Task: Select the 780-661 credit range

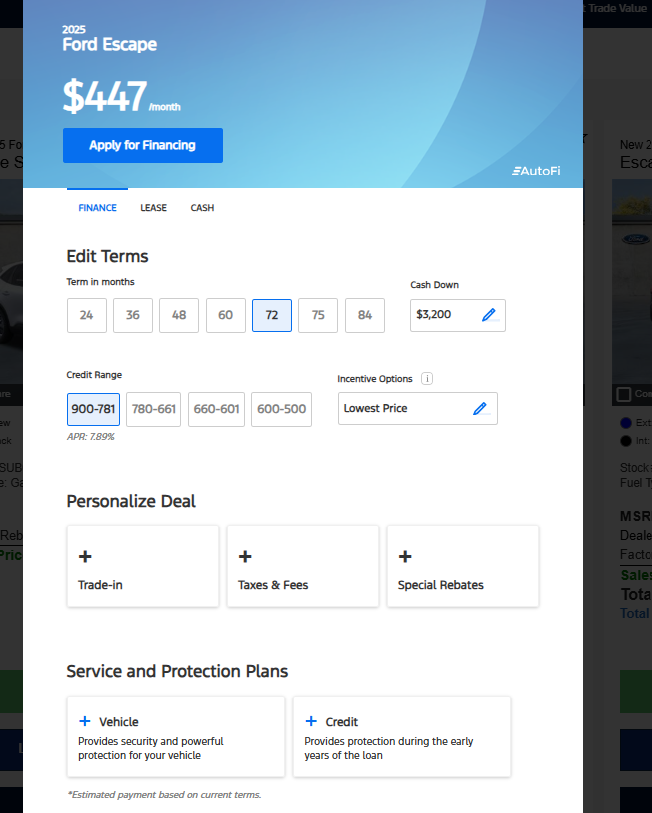Action: (153, 409)
